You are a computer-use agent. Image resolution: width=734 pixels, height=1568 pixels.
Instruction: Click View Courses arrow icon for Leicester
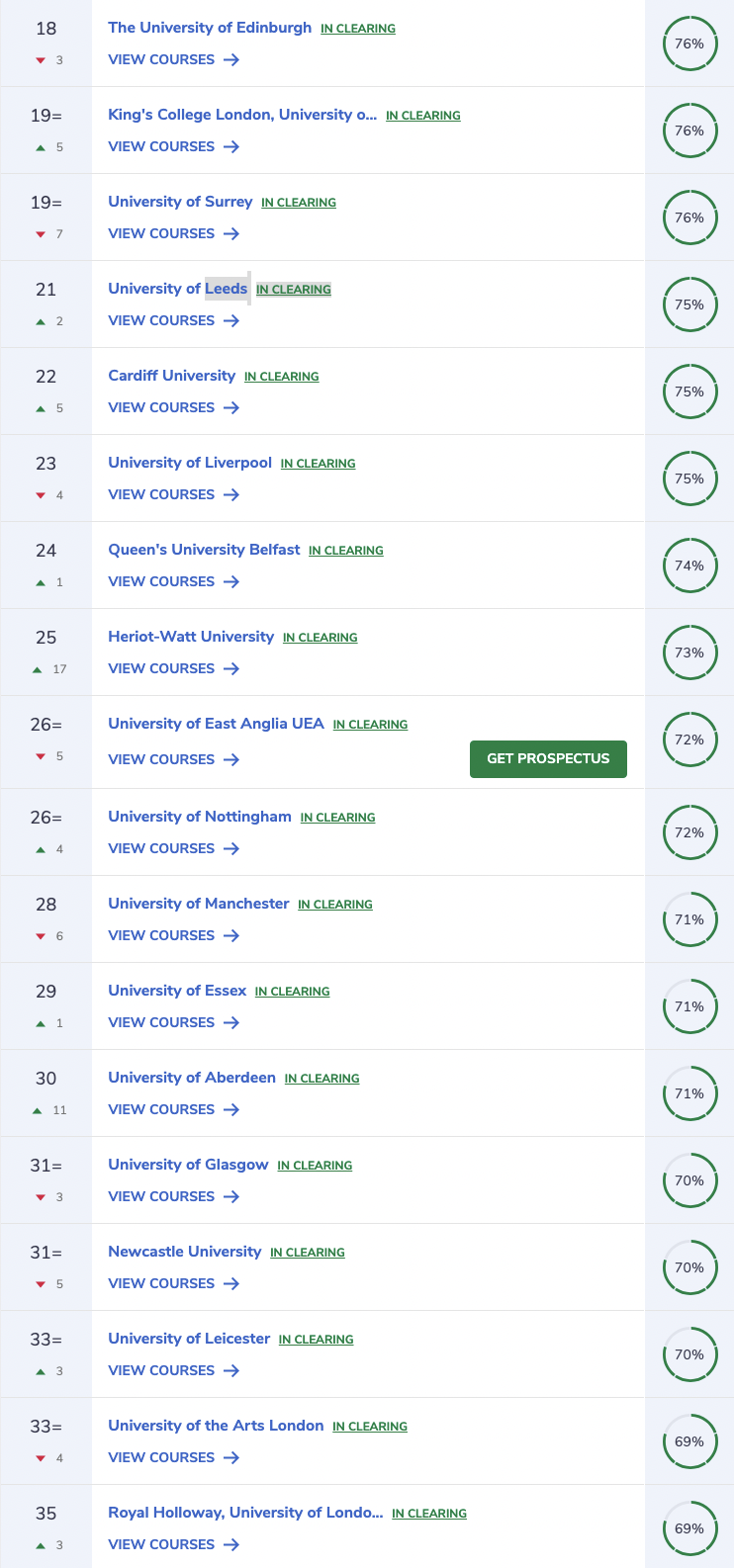coord(231,1371)
